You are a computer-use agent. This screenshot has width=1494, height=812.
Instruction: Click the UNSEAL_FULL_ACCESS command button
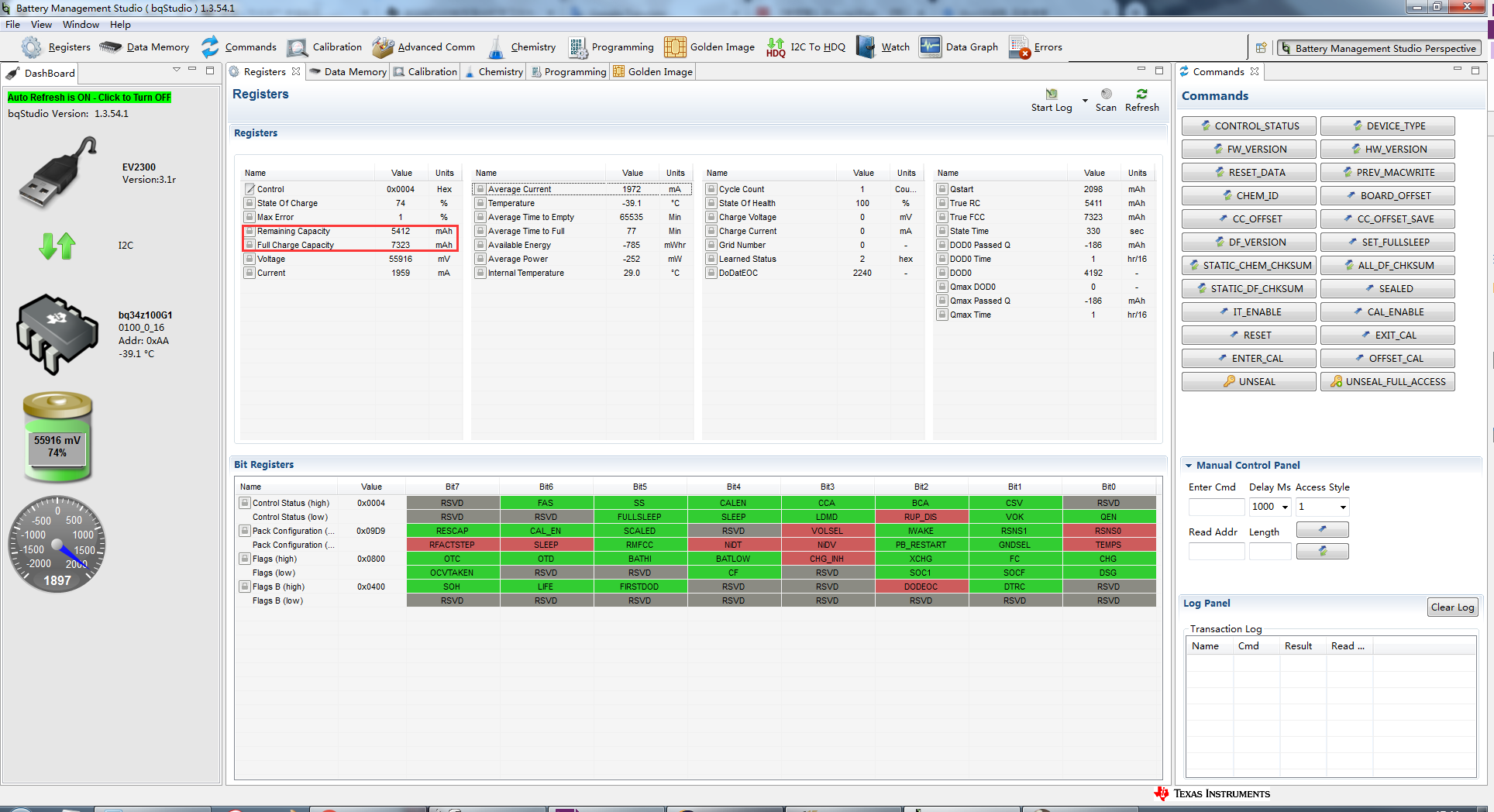pos(1388,382)
